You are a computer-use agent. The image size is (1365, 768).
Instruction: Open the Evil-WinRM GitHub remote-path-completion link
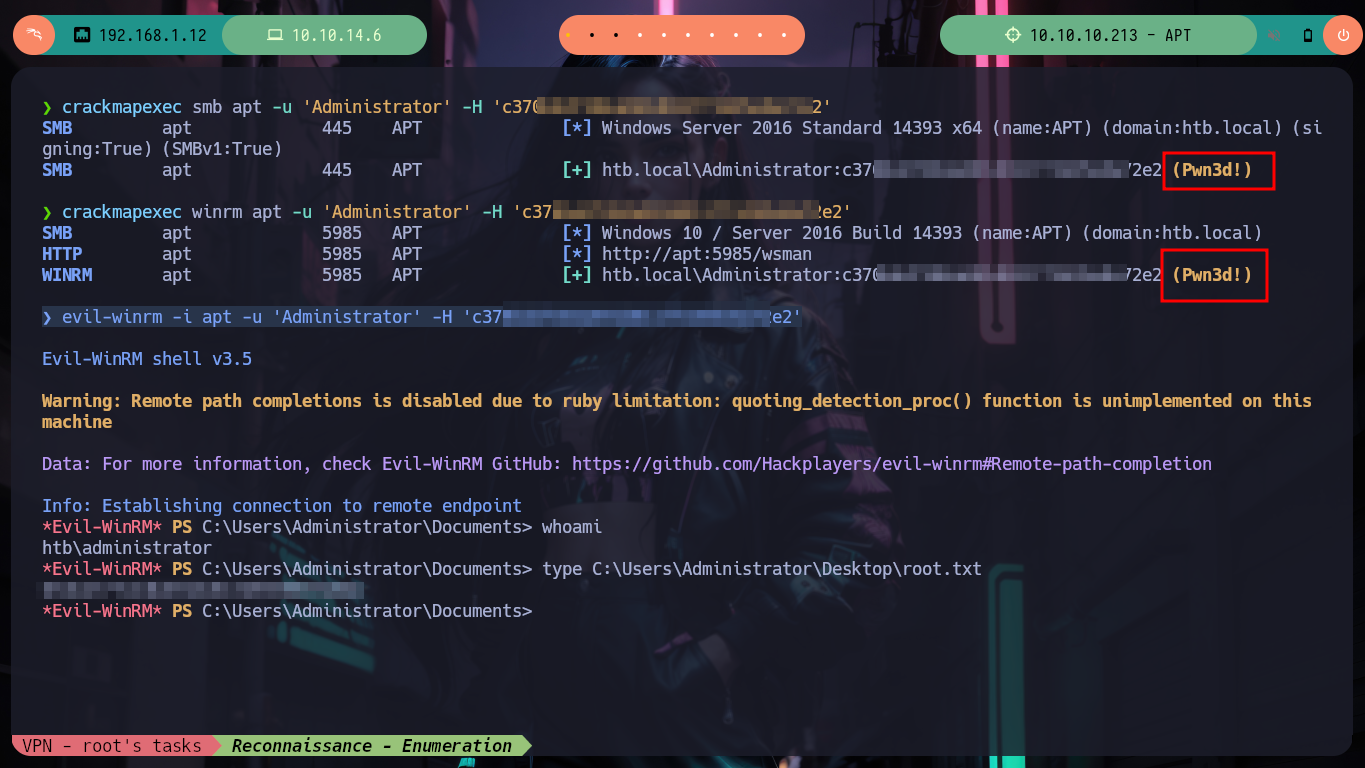[x=891, y=464]
